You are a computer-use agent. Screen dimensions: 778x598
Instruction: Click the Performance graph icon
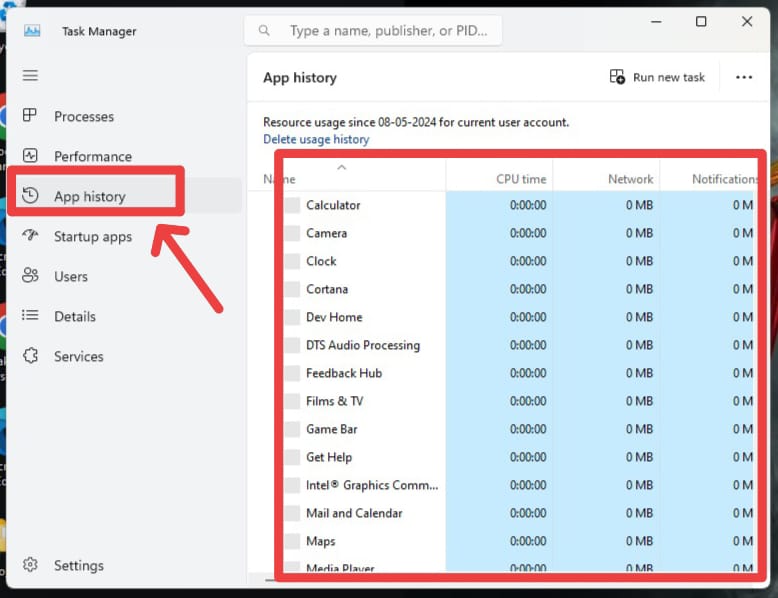[x=30, y=155]
